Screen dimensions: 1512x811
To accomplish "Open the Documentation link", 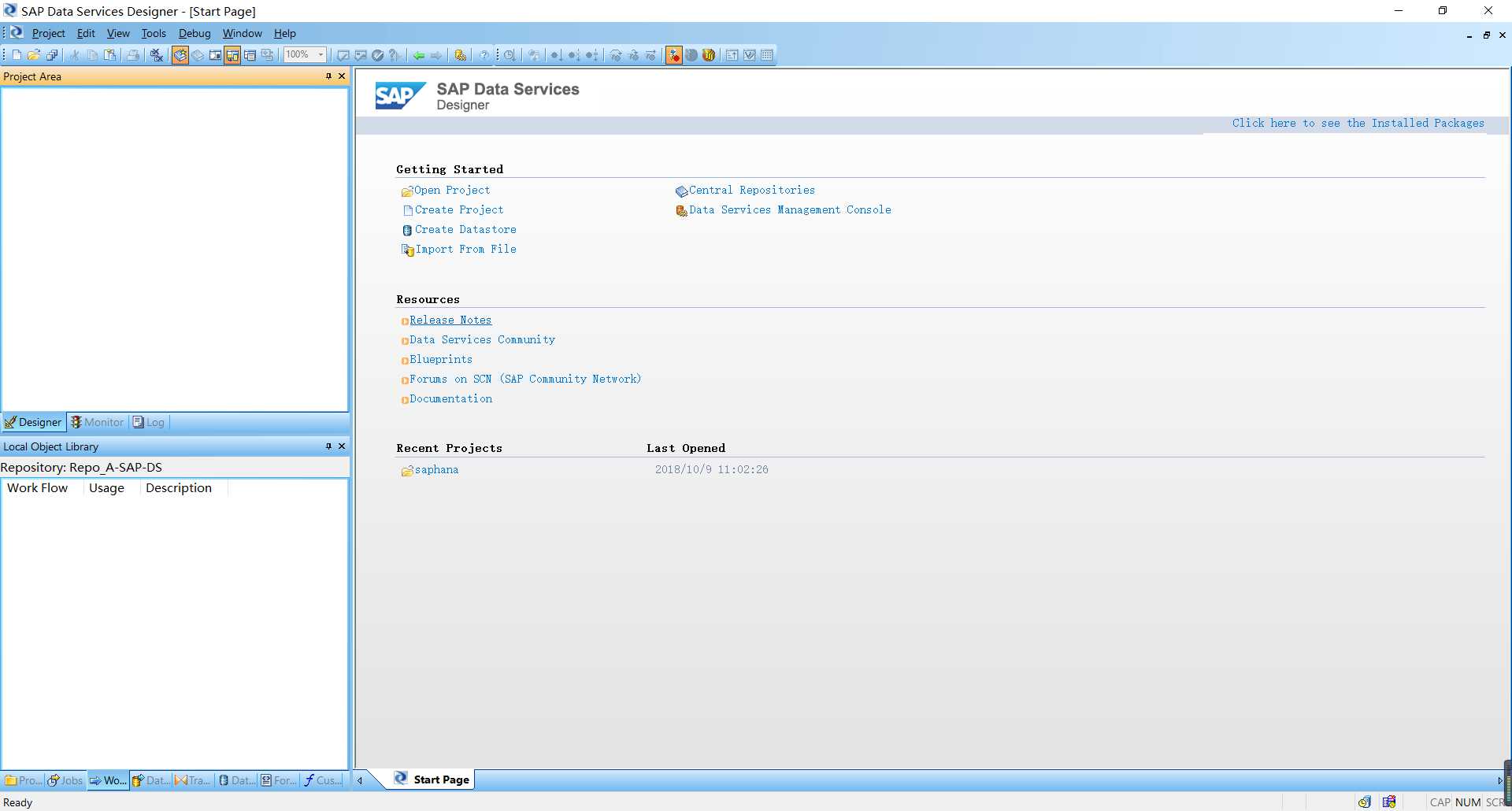I will tap(451, 399).
